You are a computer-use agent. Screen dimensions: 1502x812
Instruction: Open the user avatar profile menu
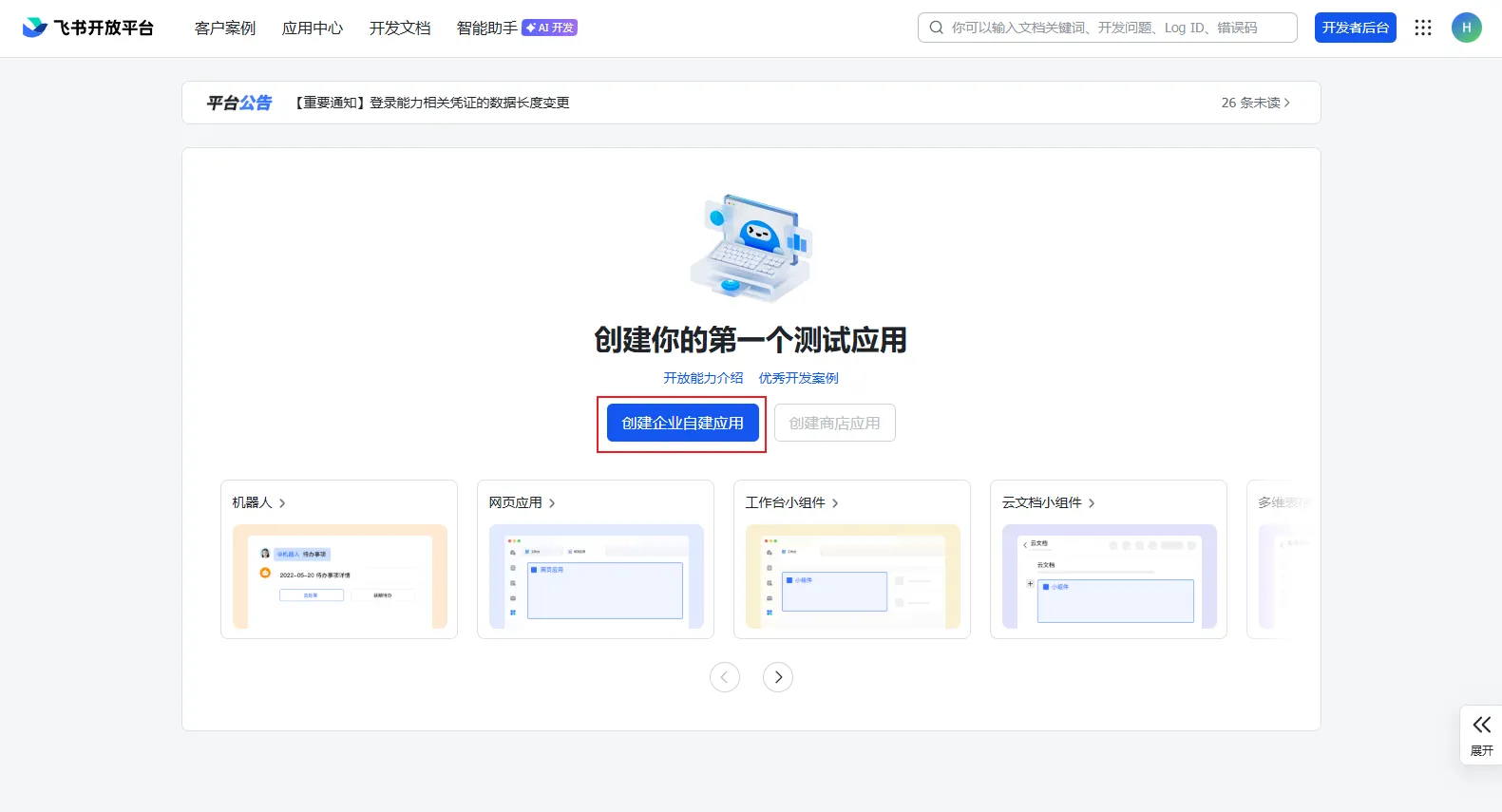tap(1466, 28)
